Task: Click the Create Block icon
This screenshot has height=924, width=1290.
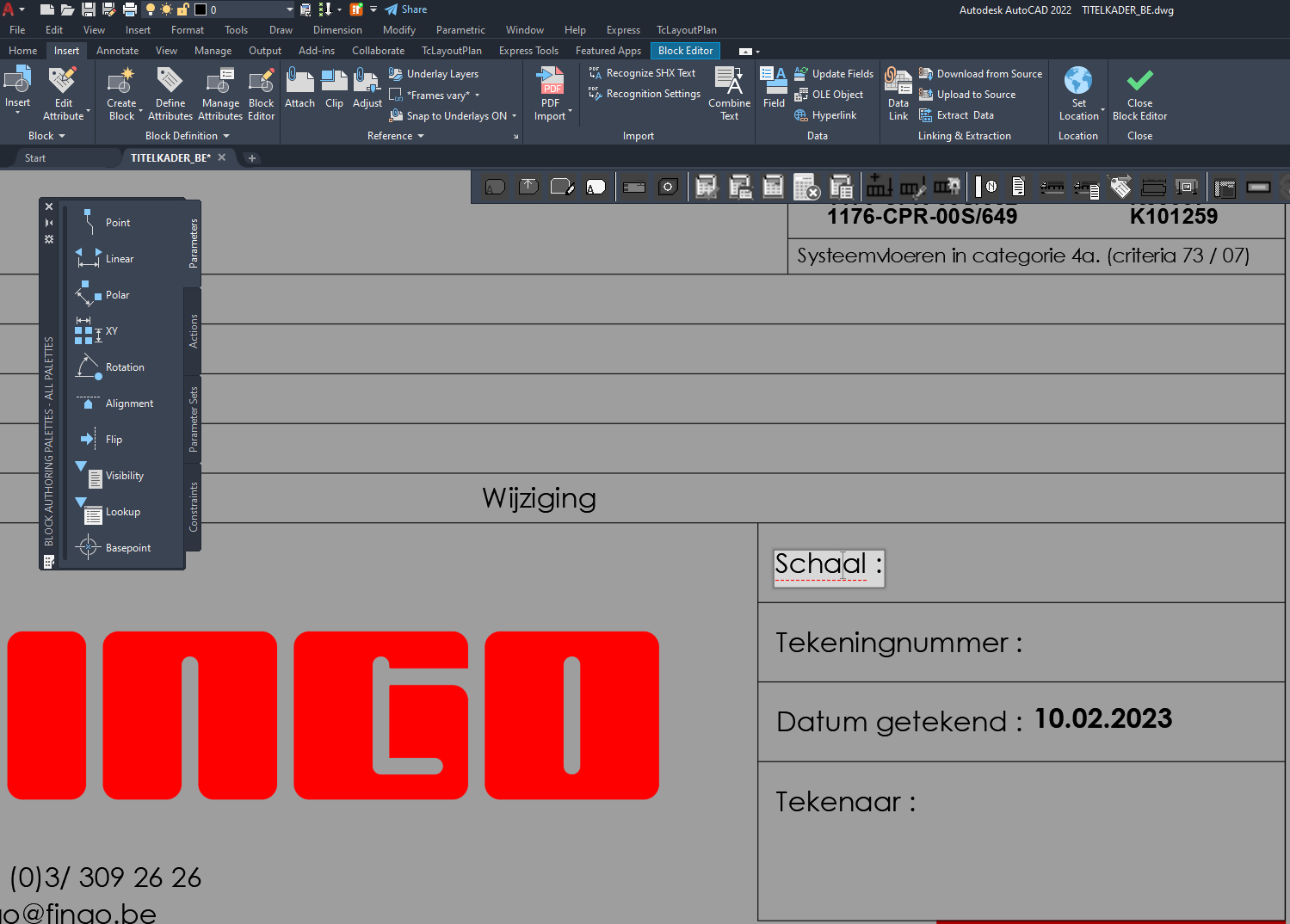Action: [121, 82]
